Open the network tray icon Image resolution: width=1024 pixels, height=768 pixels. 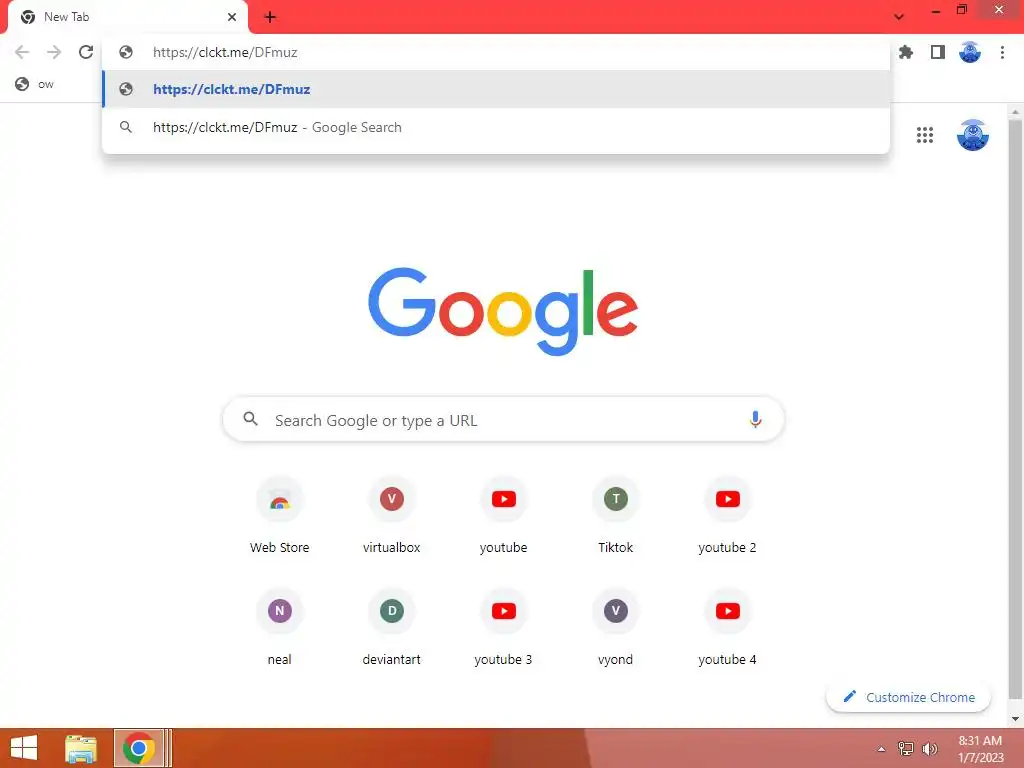click(x=906, y=749)
